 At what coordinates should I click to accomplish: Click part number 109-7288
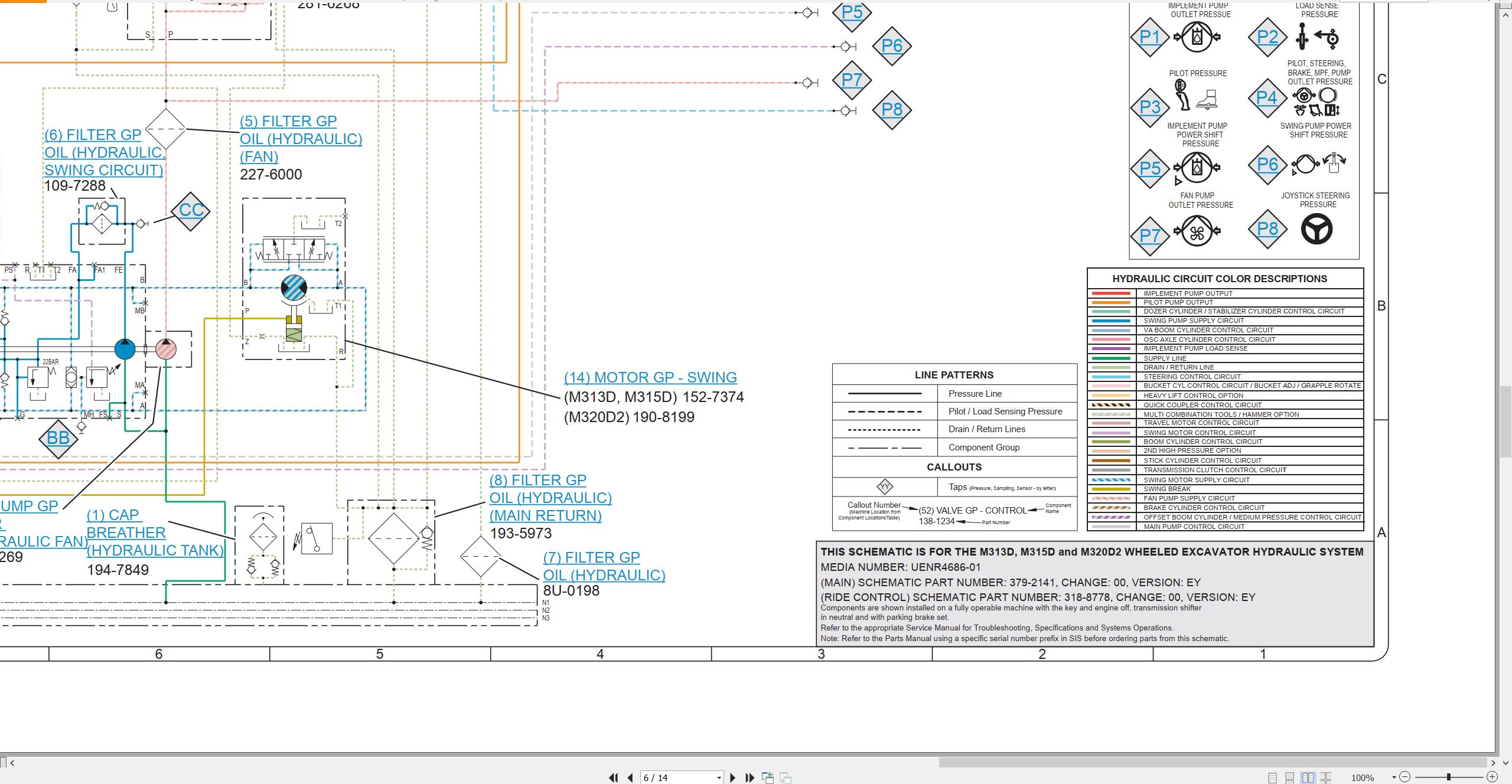coord(75,186)
